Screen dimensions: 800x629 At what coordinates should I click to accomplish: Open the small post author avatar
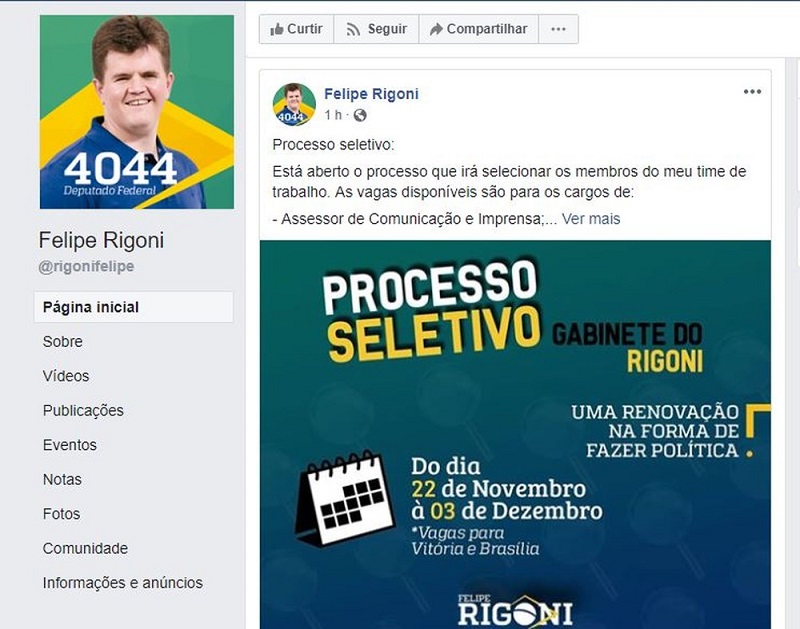click(x=294, y=104)
